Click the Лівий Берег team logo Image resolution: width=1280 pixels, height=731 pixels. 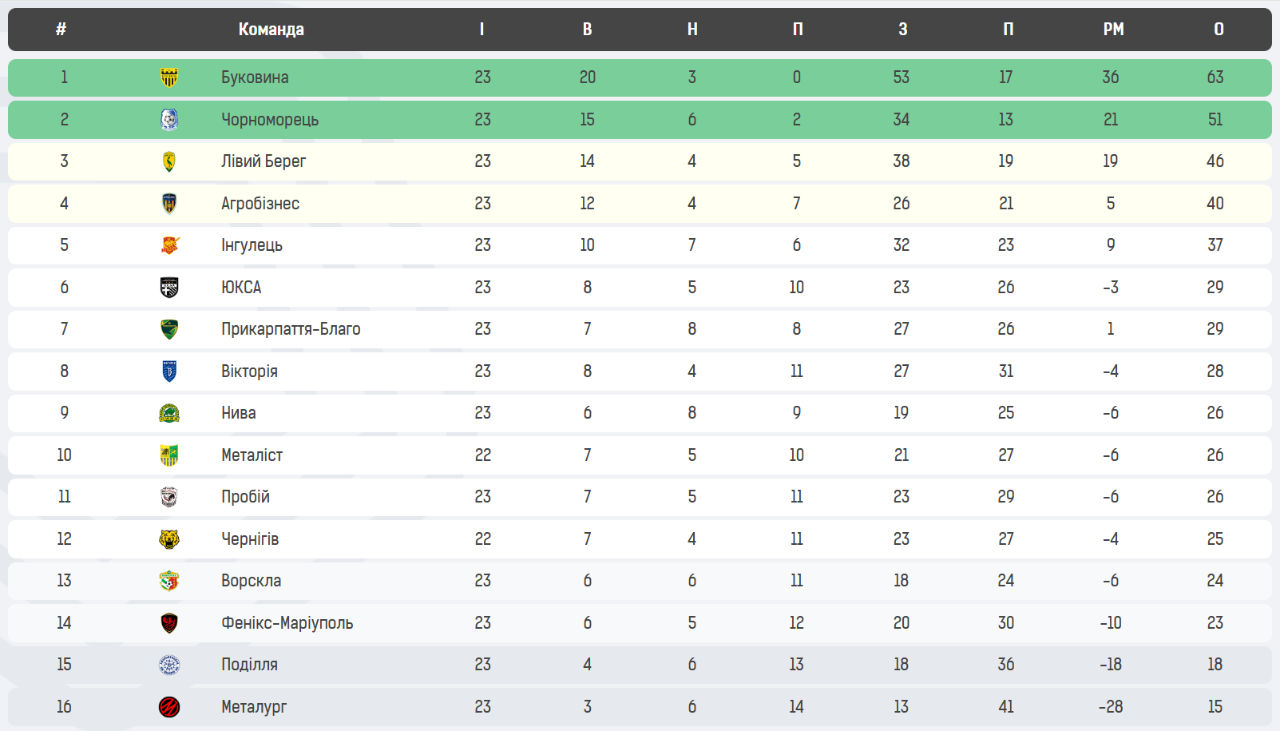170,162
